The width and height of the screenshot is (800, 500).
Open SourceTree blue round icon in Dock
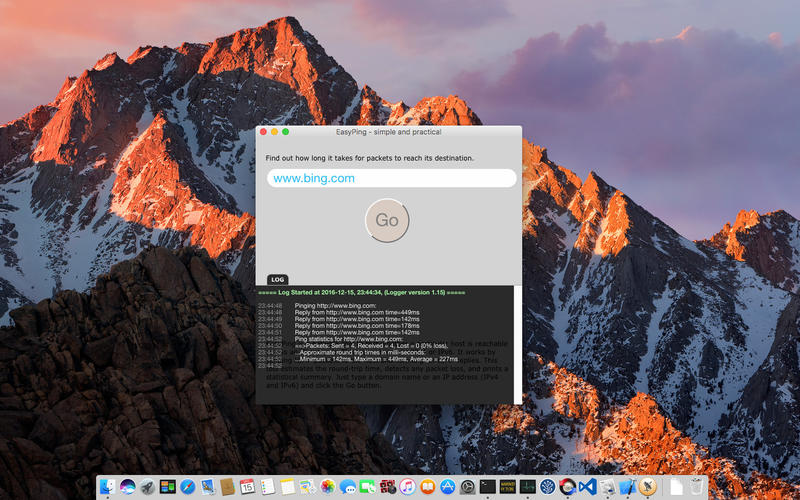click(547, 487)
